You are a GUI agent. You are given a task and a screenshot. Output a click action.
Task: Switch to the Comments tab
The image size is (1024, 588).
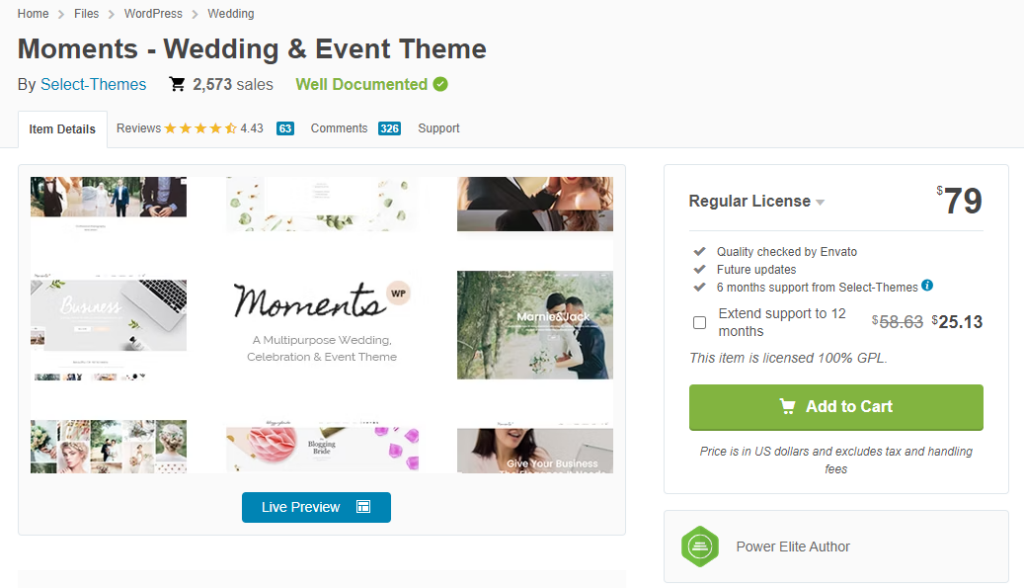[339, 128]
